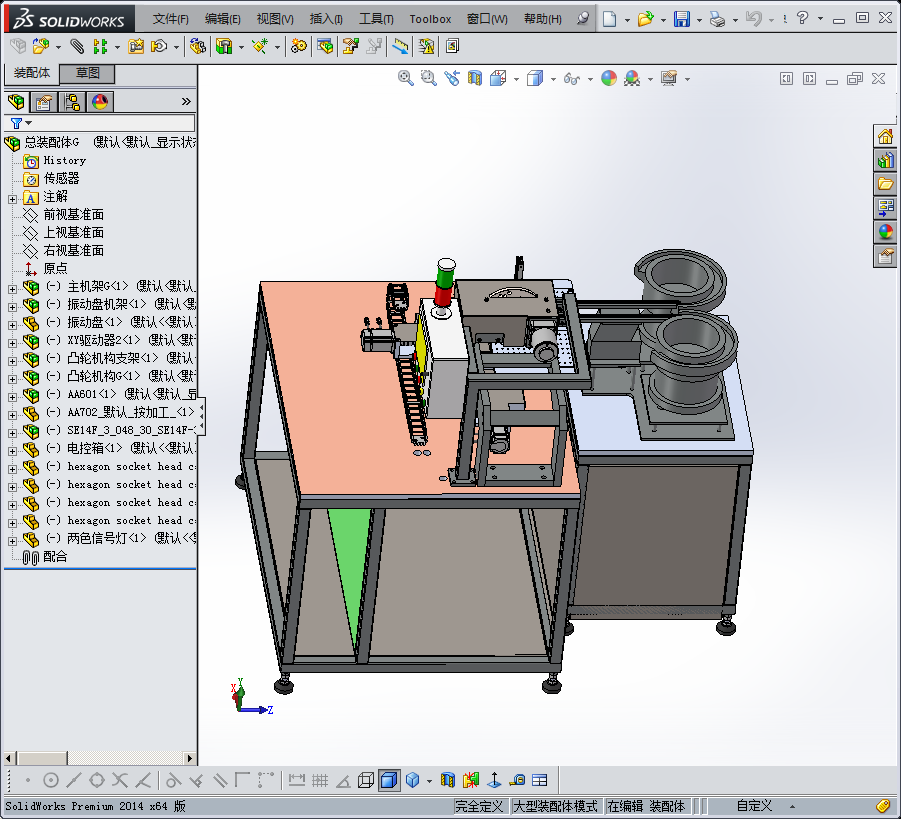Expand the 注解 folder node

(x=12, y=199)
